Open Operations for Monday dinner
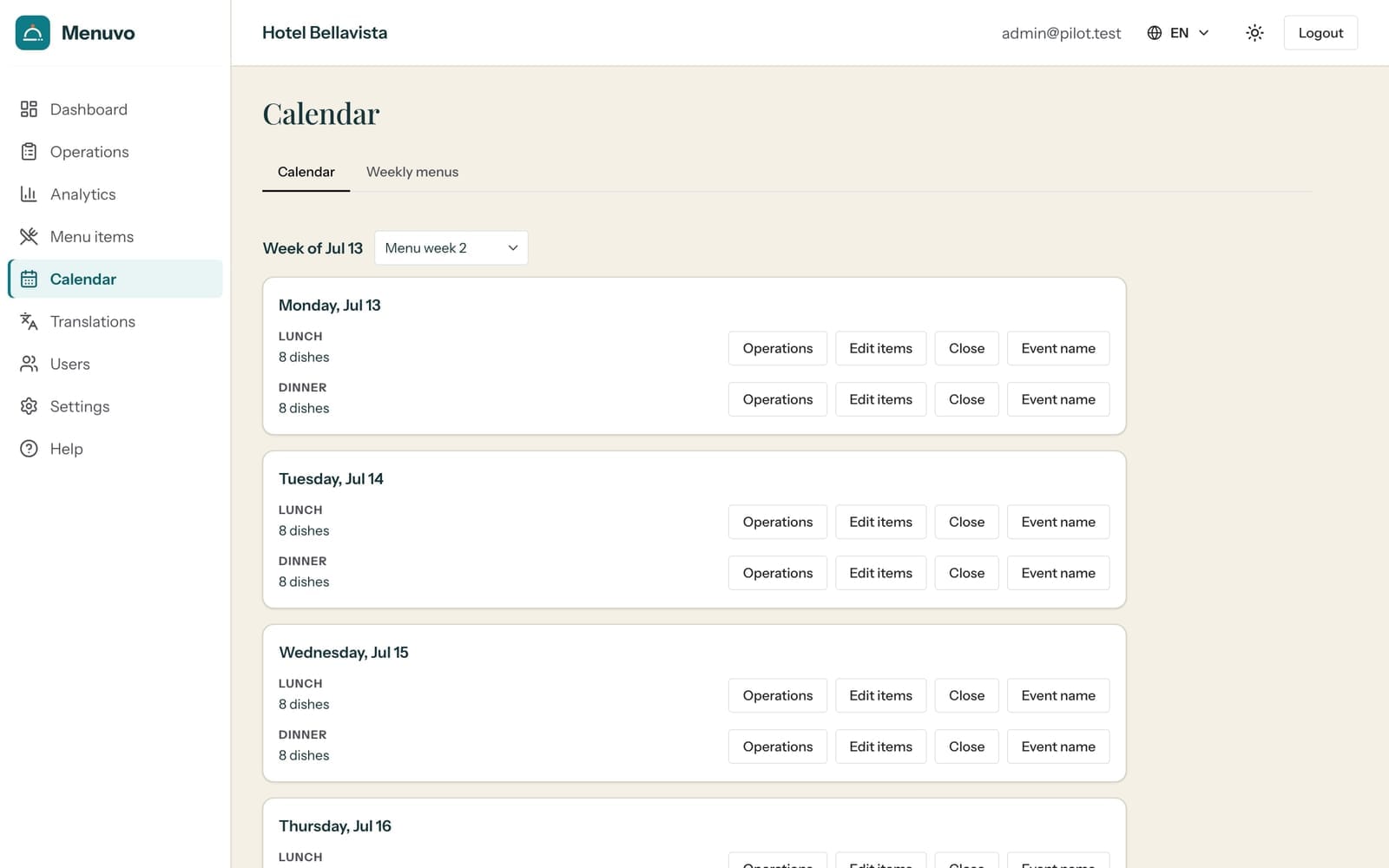1389x868 pixels. tap(778, 399)
